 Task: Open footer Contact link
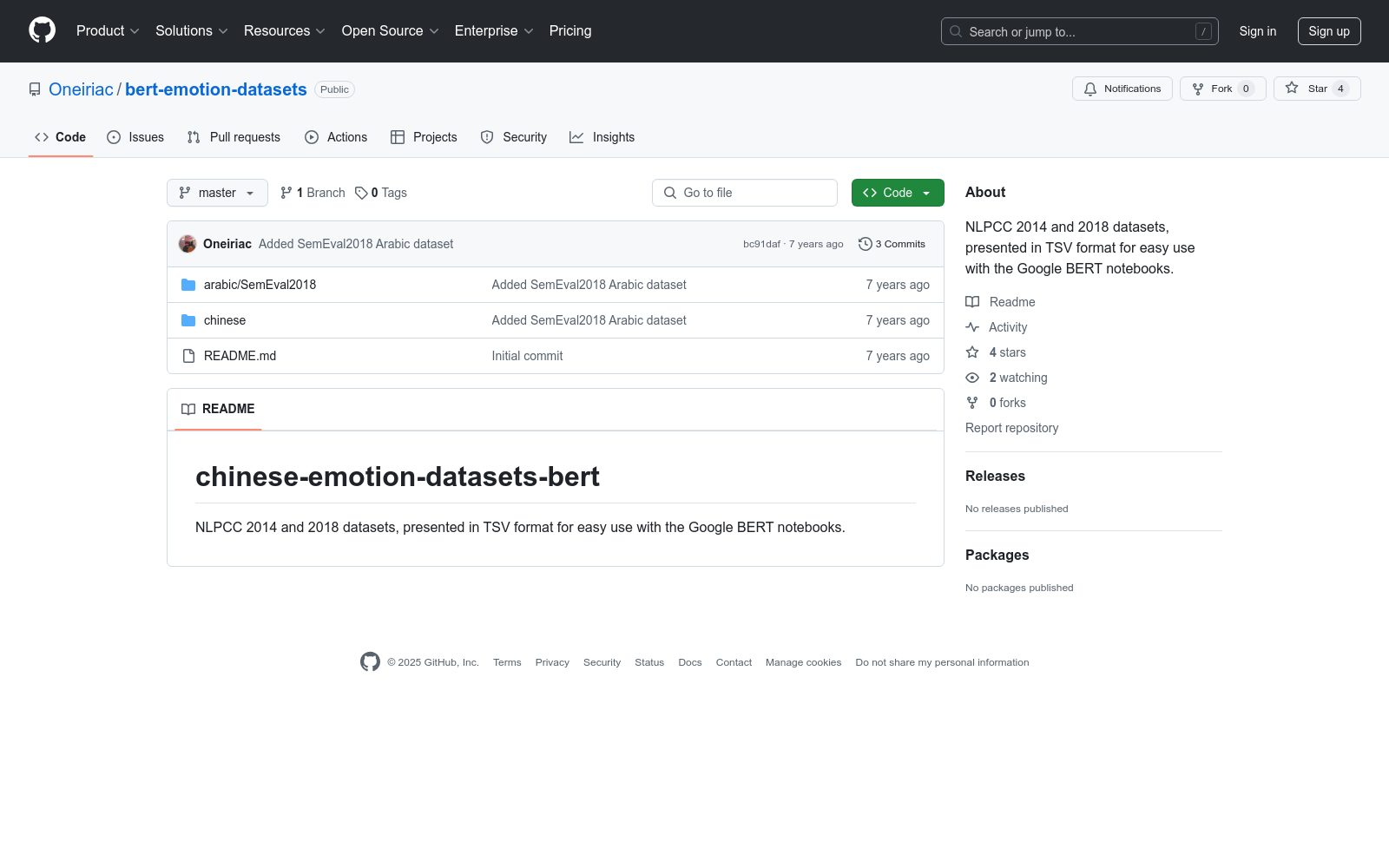(734, 662)
